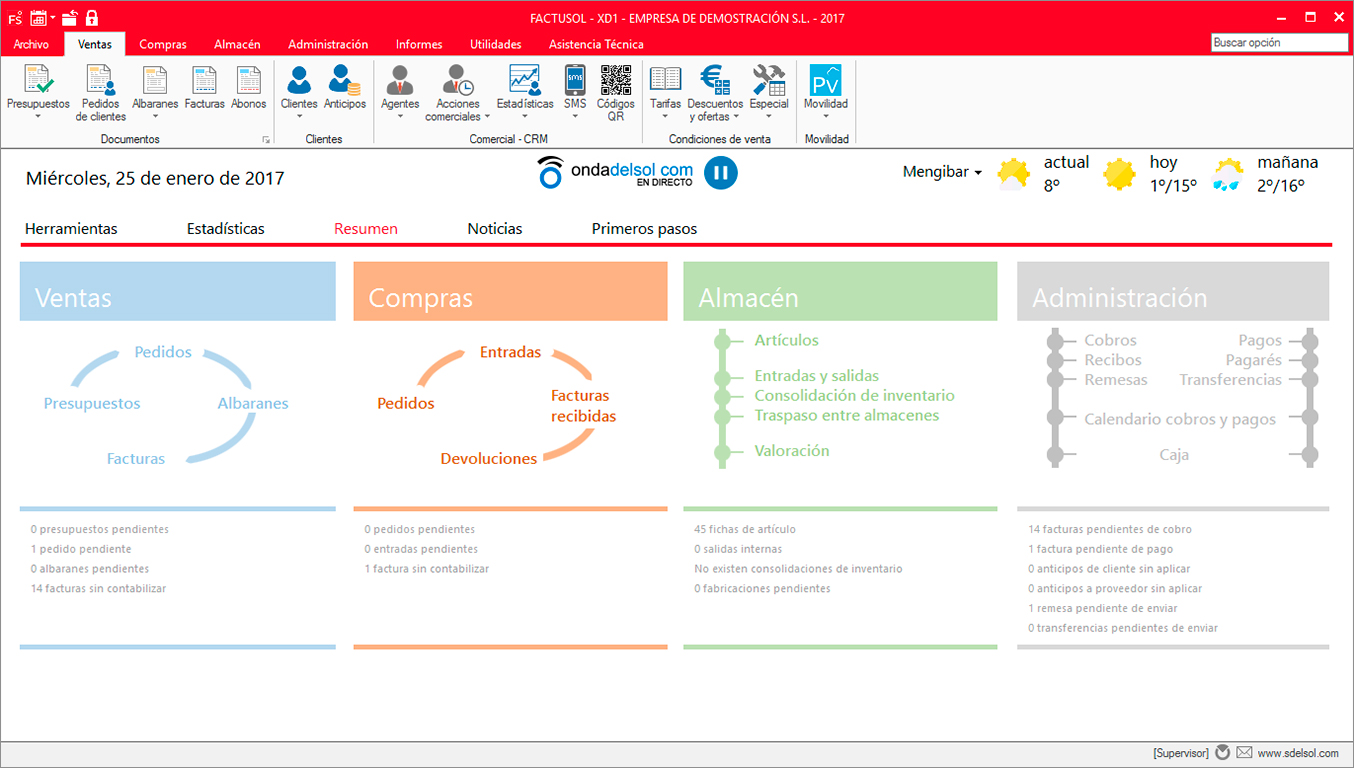Click the www.sdelsol.com link

point(1299,753)
